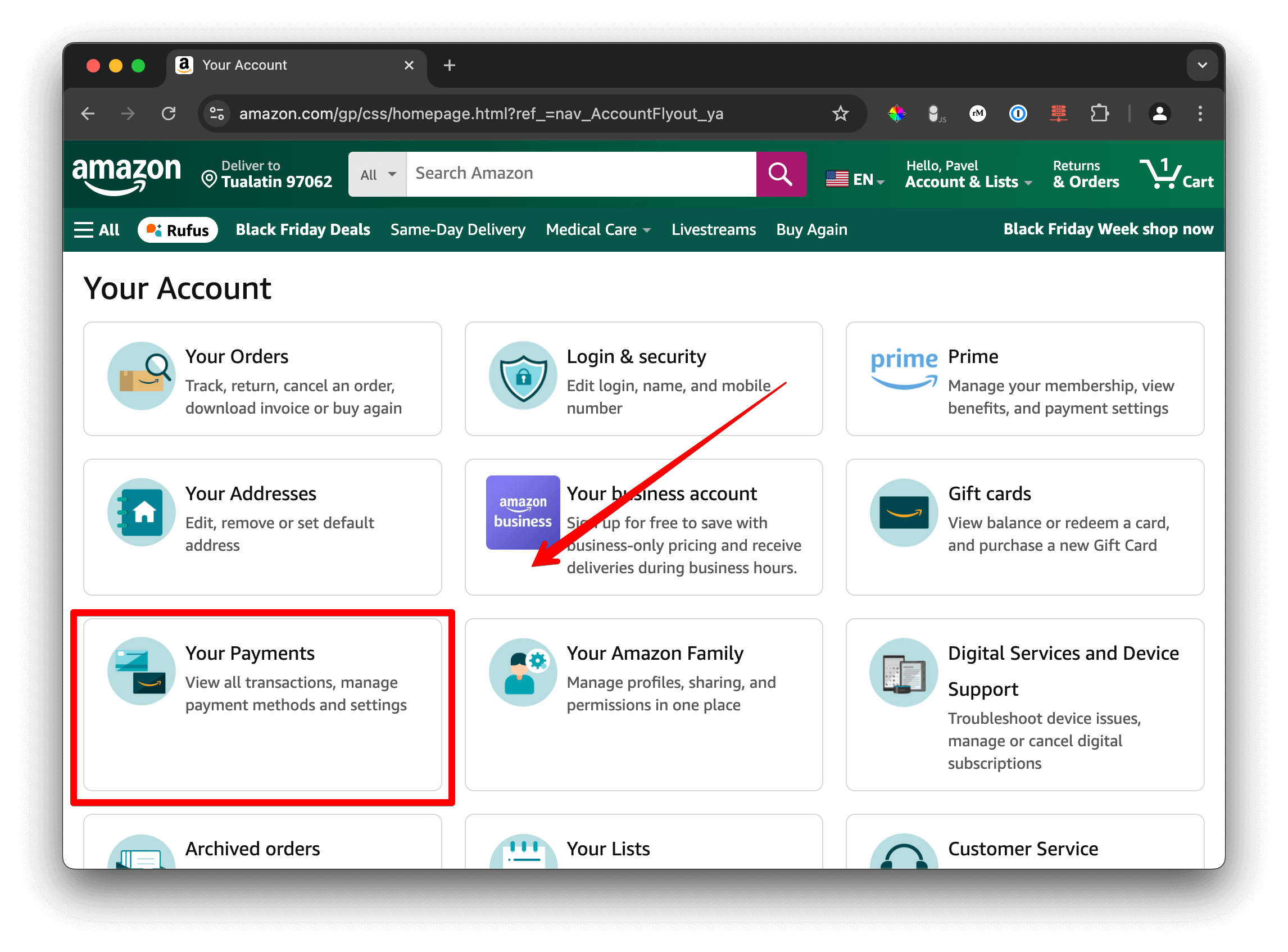Click the Your Orders box icon
This screenshot has width=1288, height=952.
tap(141, 376)
